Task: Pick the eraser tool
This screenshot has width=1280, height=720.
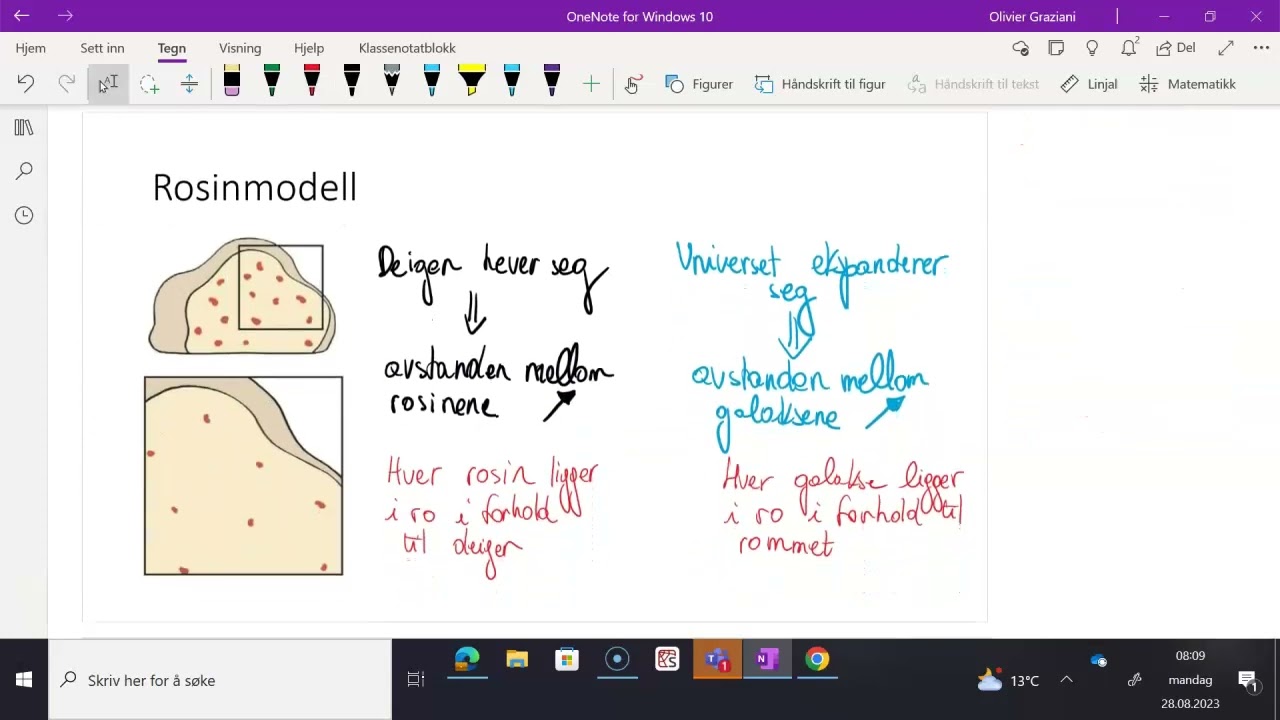Action: [x=232, y=81]
